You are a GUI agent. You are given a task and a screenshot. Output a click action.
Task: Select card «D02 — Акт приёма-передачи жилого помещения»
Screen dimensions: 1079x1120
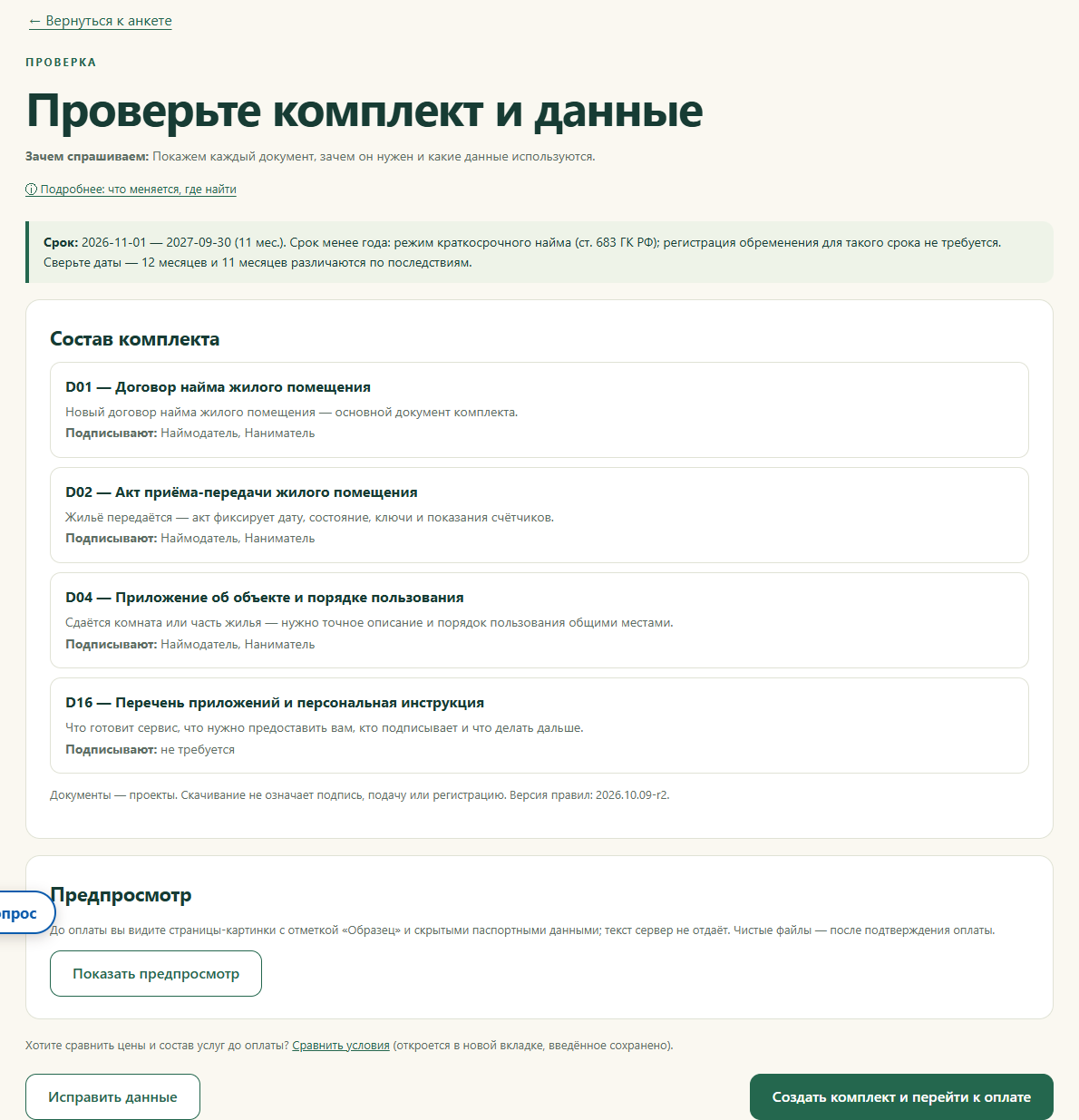[x=539, y=515]
